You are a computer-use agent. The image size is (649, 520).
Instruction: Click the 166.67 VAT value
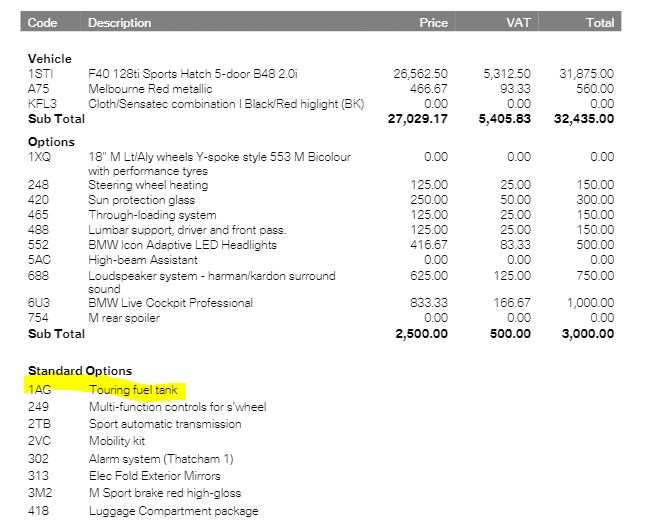pyautogui.click(x=512, y=303)
